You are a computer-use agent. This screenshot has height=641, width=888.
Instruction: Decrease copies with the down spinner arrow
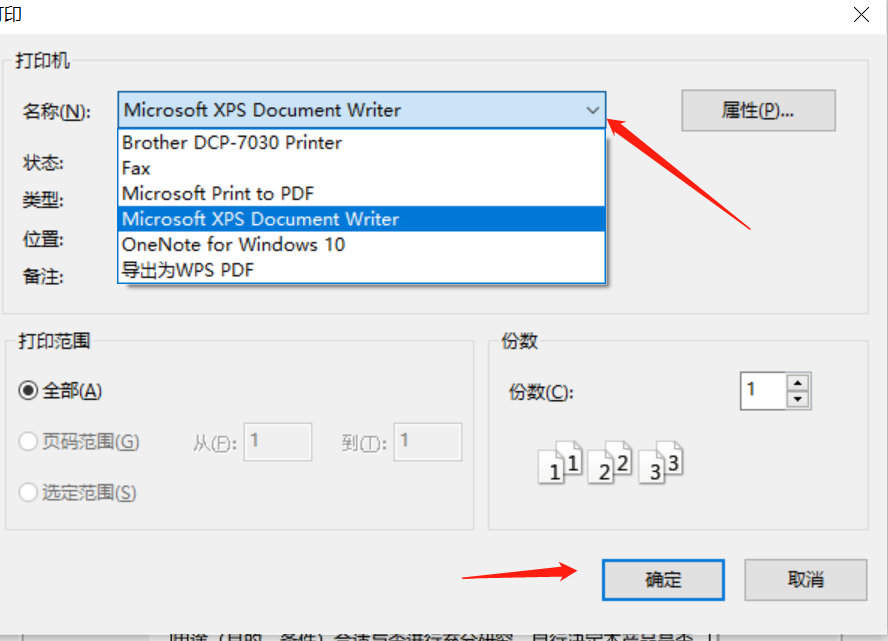click(798, 399)
